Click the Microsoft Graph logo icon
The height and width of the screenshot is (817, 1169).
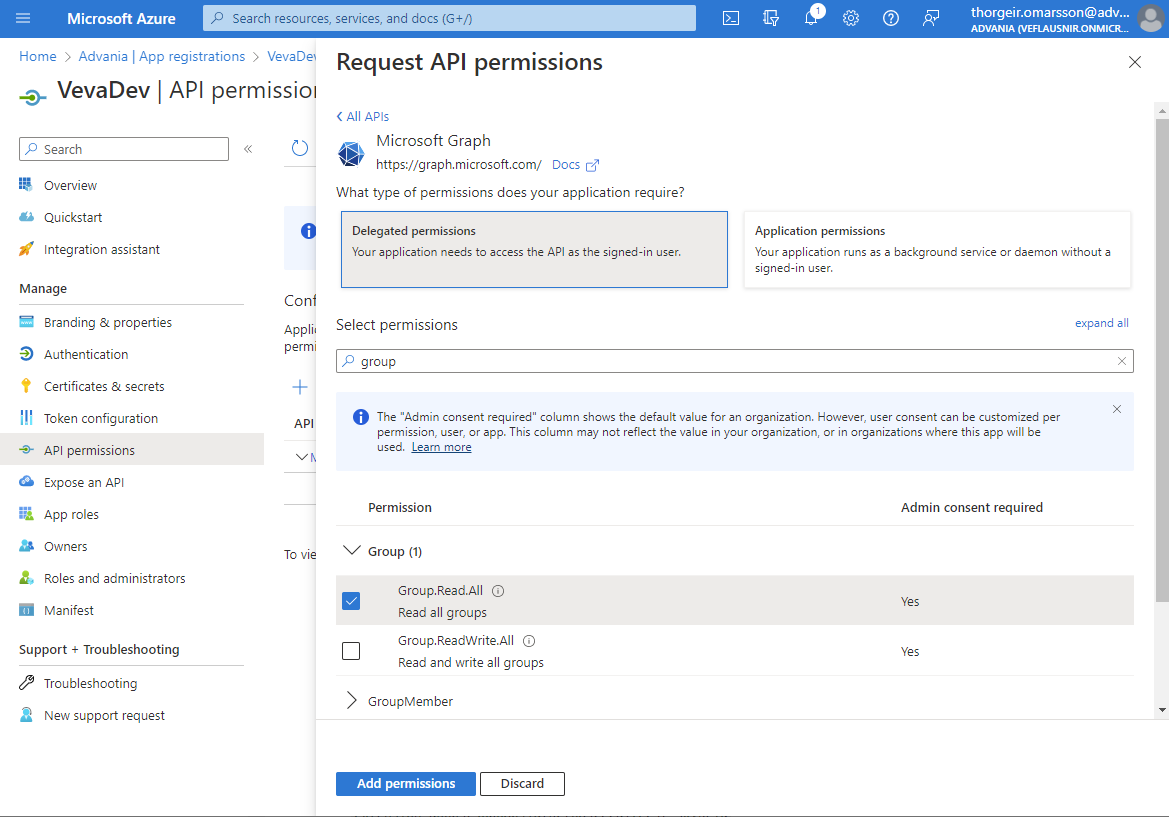351,153
